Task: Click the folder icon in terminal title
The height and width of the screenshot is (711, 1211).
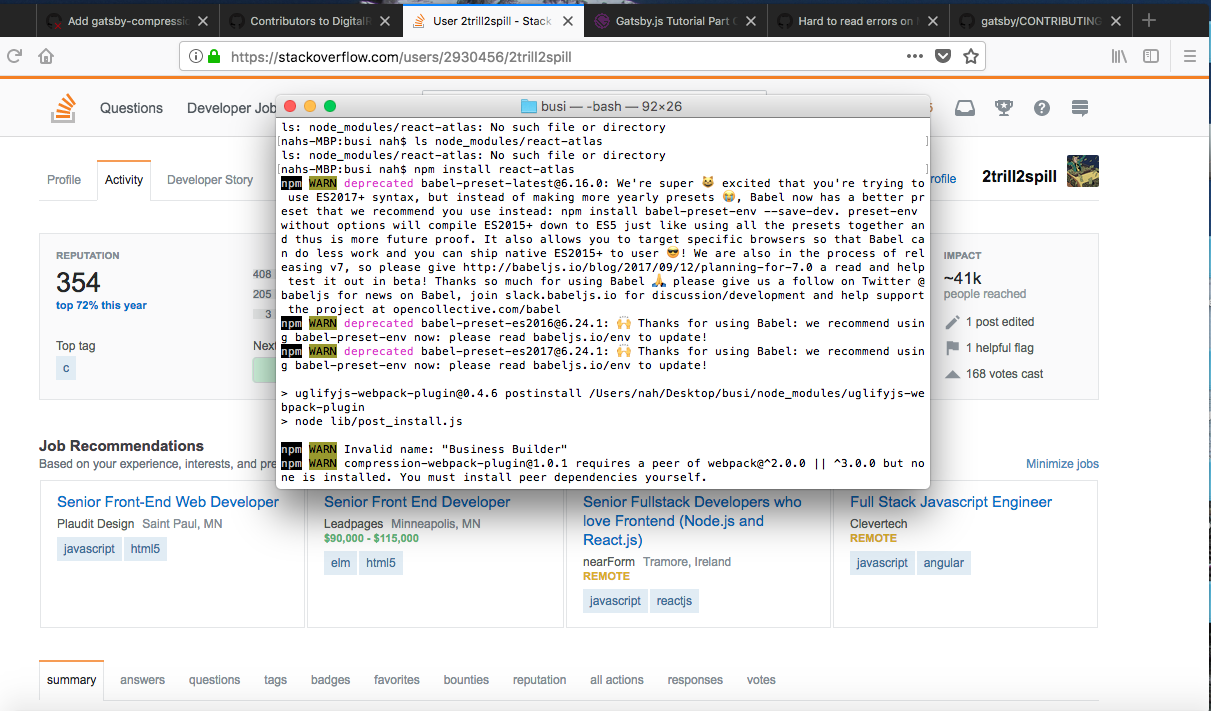Action: pos(529,106)
